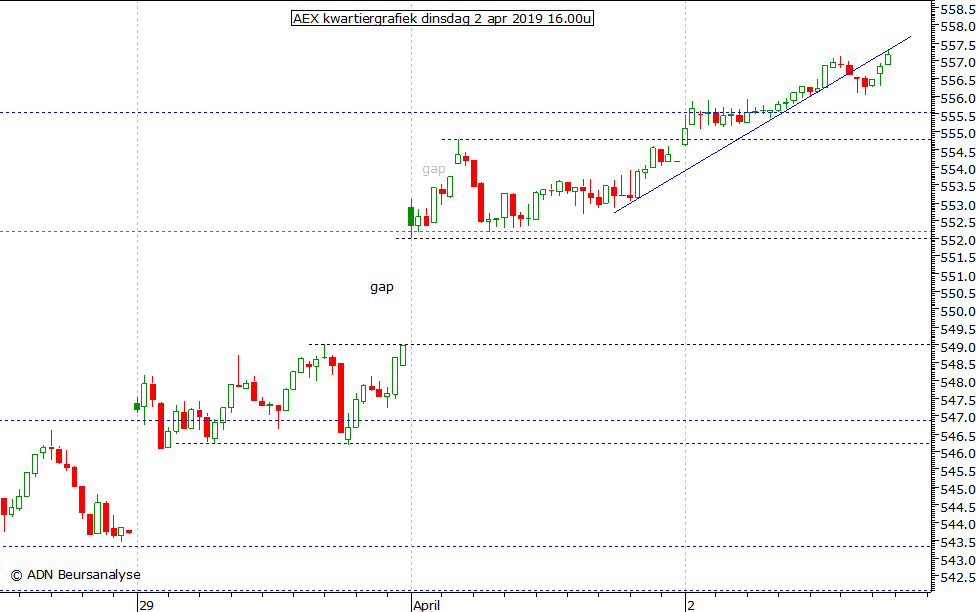Click the '29' date label on time axis
Image resolution: width=979 pixels, height=612 pixels.
147,605
